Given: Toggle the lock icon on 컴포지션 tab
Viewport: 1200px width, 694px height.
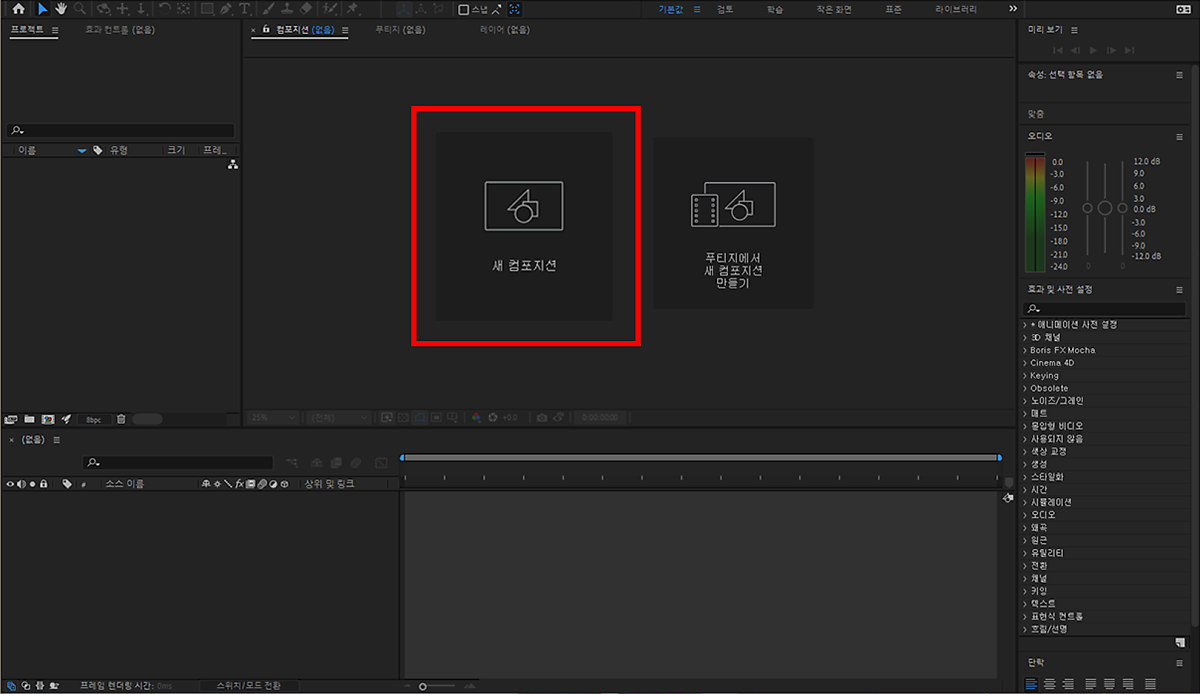Looking at the screenshot, I should point(266,30).
